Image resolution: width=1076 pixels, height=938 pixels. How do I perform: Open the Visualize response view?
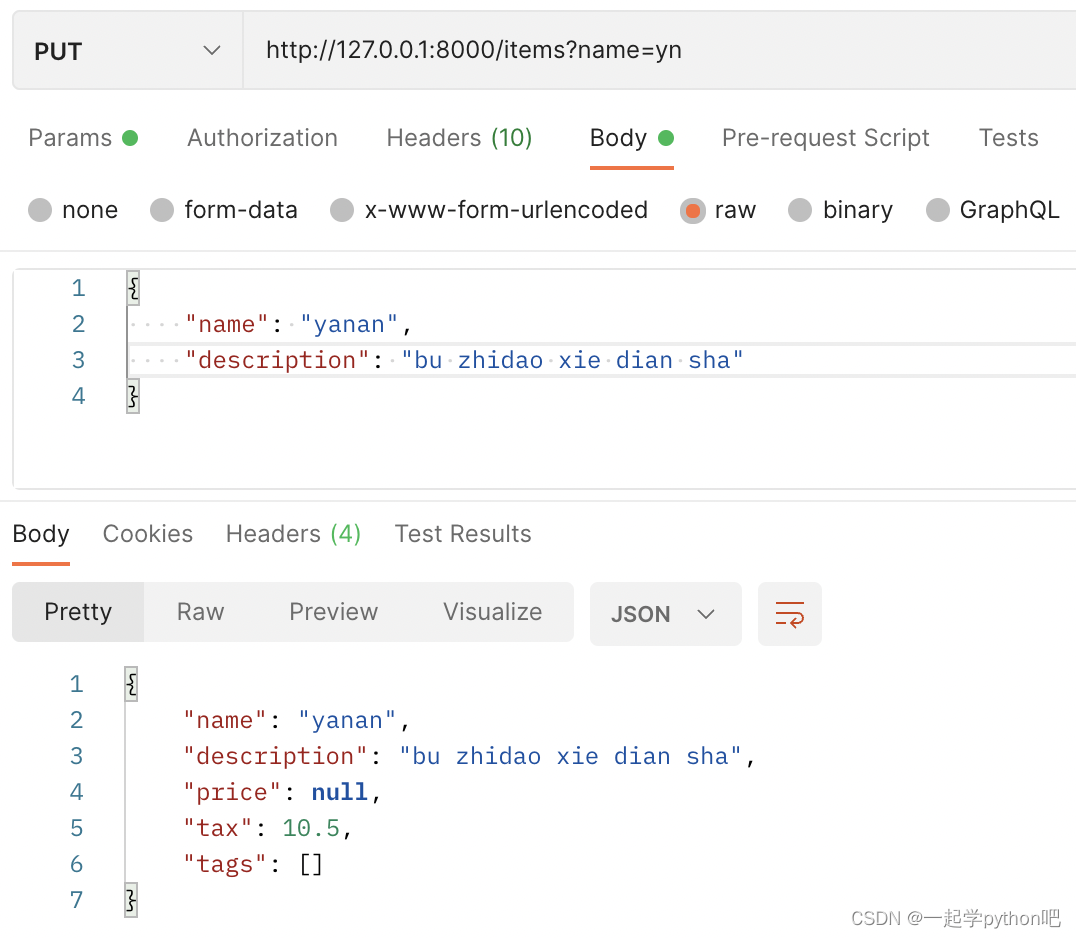point(493,612)
